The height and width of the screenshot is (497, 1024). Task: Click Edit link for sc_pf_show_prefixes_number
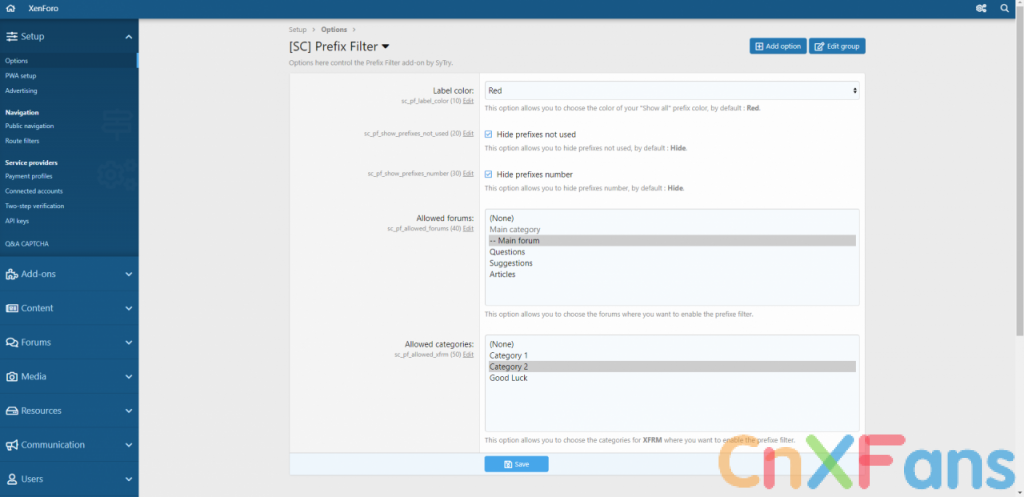pyautogui.click(x=468, y=173)
